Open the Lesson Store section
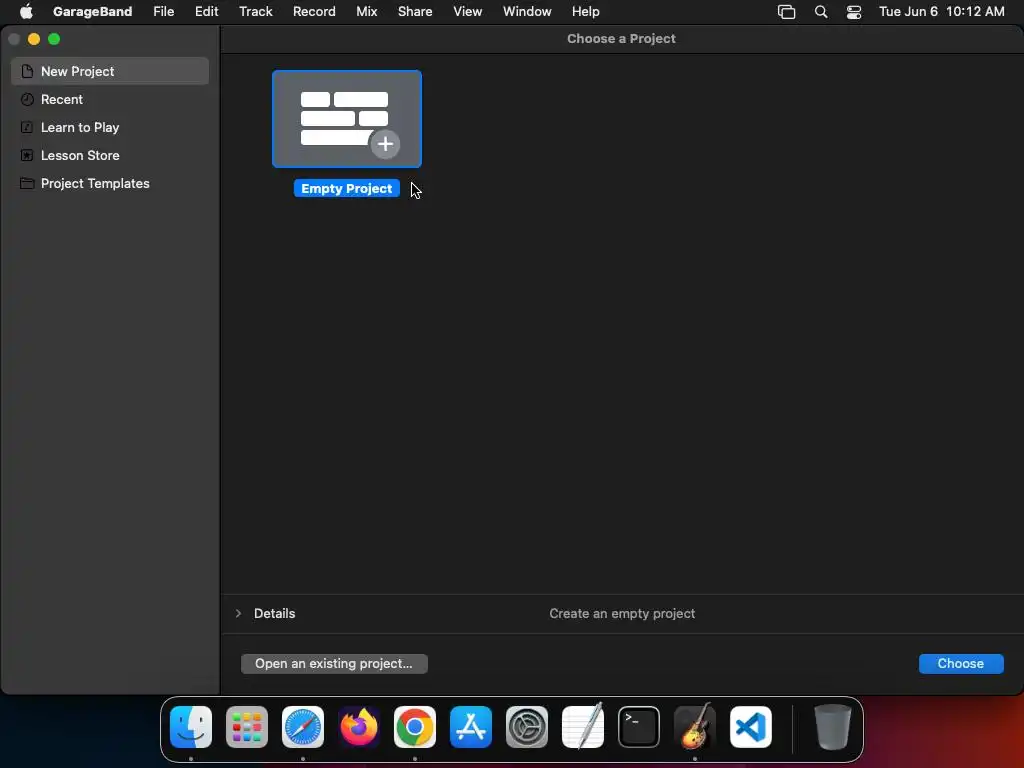This screenshot has width=1024, height=768. click(x=110, y=155)
